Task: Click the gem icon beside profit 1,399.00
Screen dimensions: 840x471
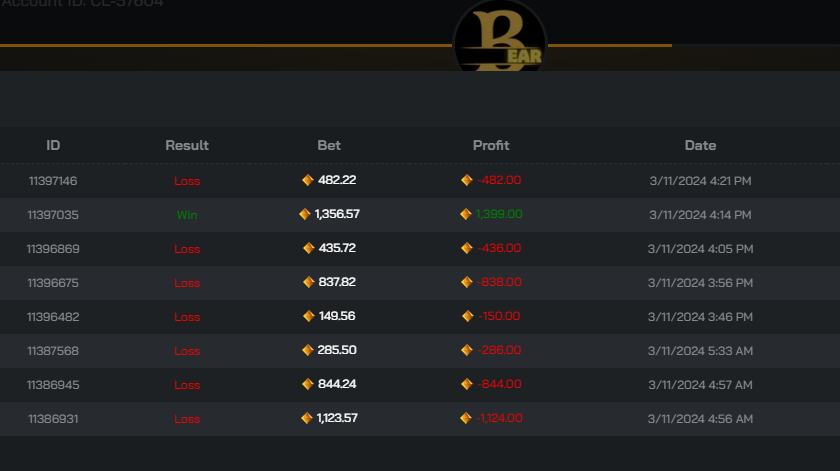Action: 466,214
